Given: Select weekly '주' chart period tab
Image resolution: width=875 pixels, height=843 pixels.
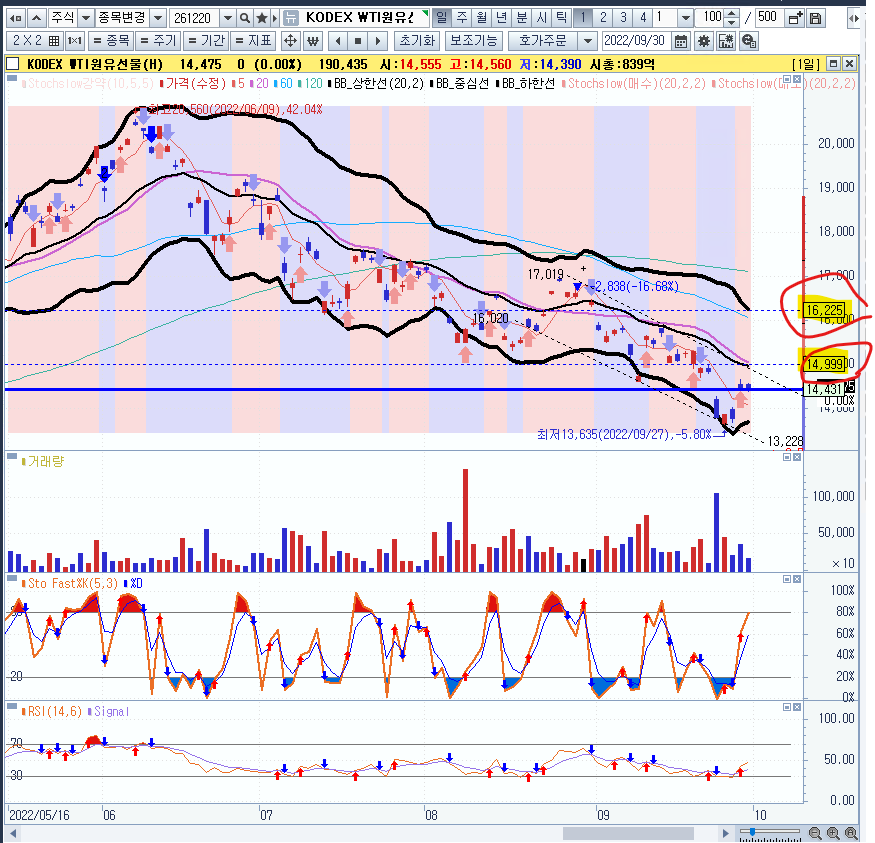Looking at the screenshot, I should pos(461,18).
